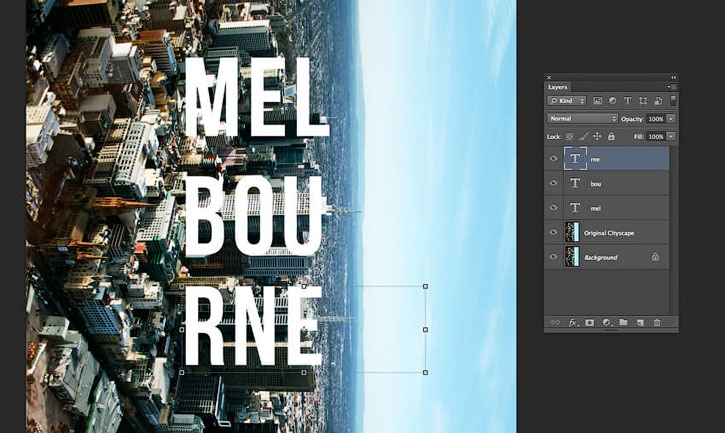Lock layer position with move icon

(x=597, y=136)
